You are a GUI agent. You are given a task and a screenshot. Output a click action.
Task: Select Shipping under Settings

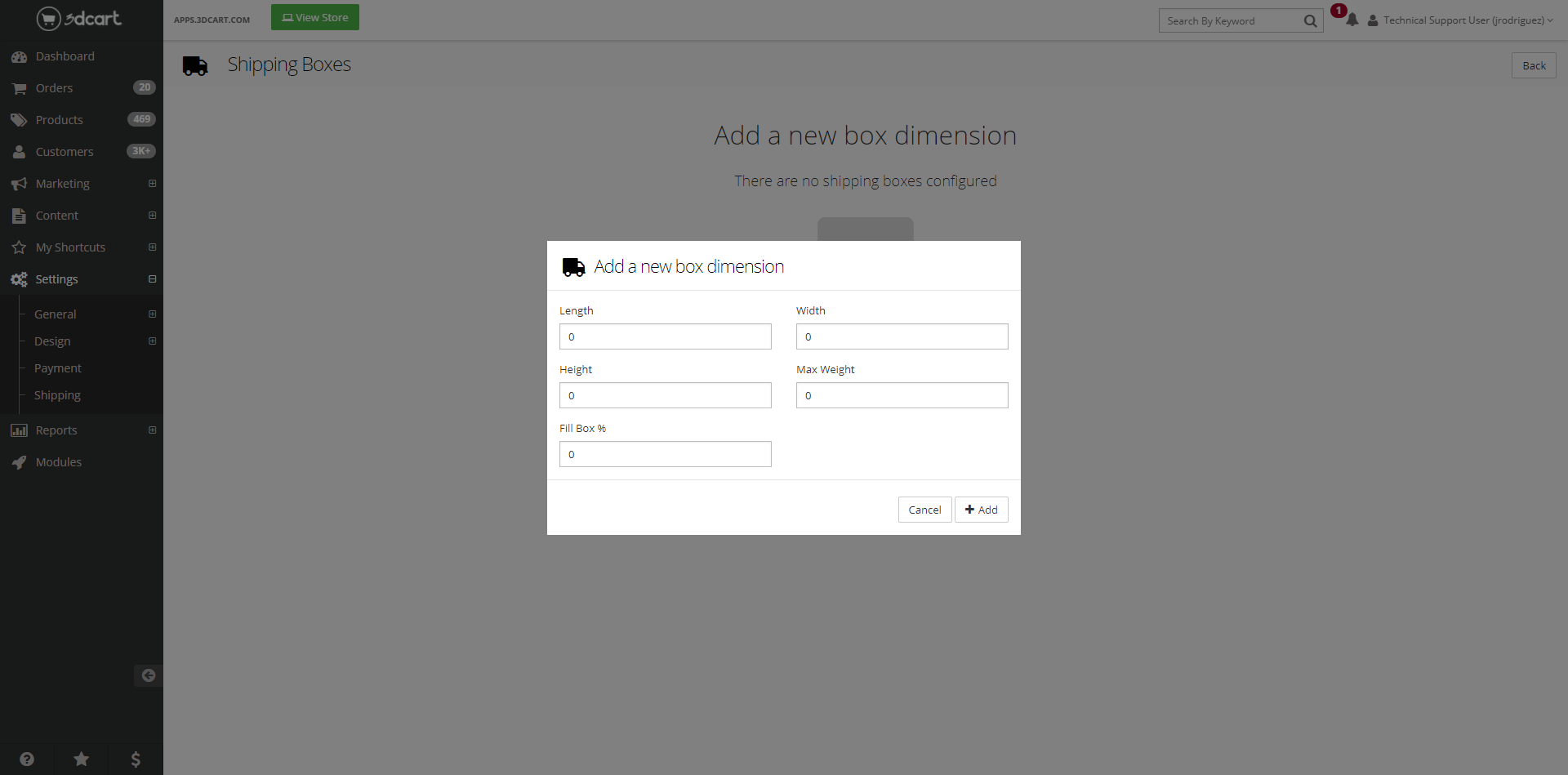(57, 395)
